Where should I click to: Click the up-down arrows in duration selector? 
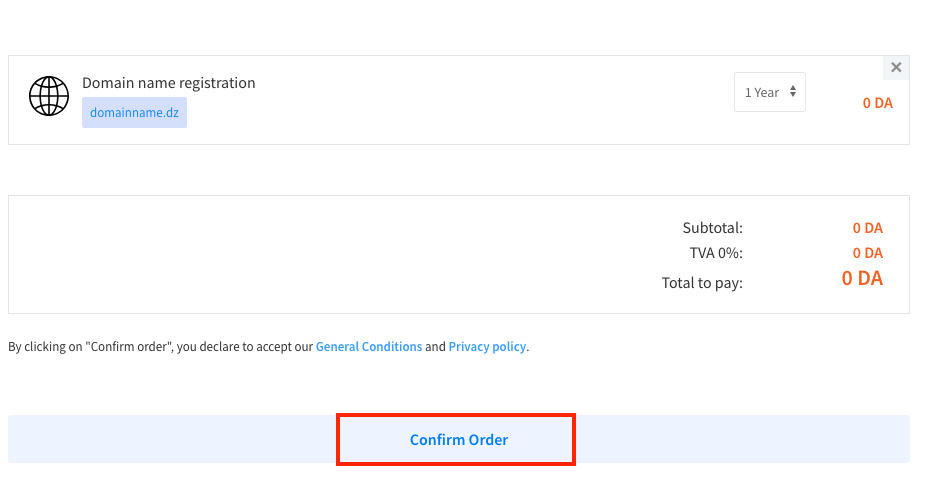pyautogui.click(x=793, y=92)
